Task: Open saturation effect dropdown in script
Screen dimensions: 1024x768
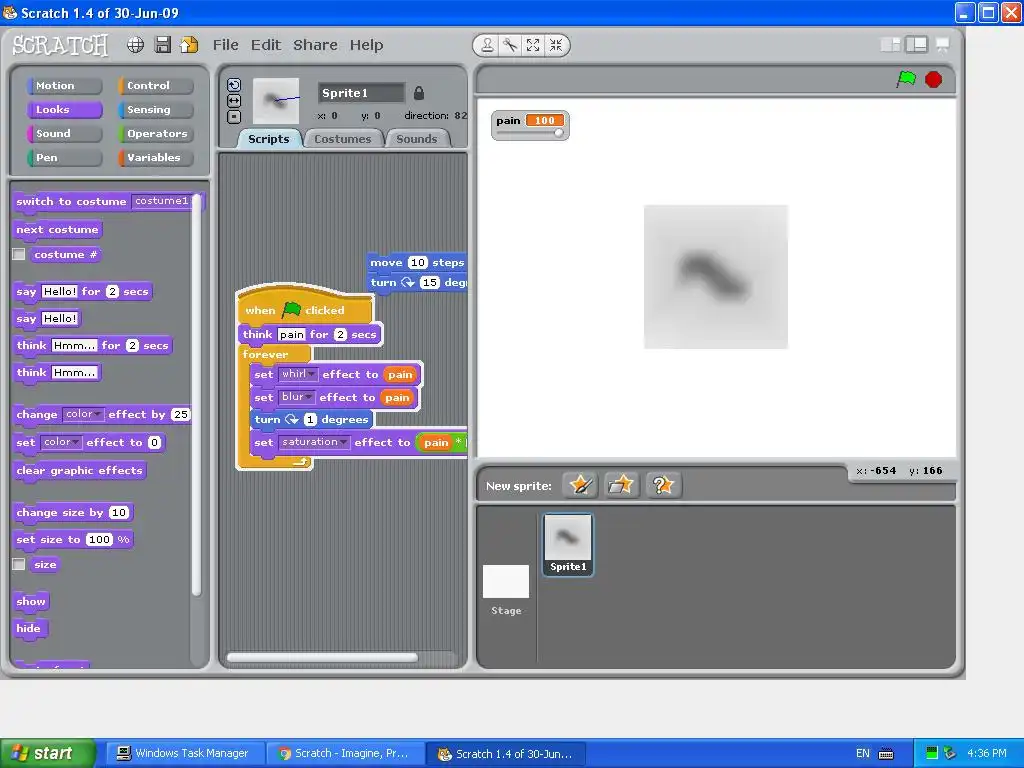Action: point(314,442)
